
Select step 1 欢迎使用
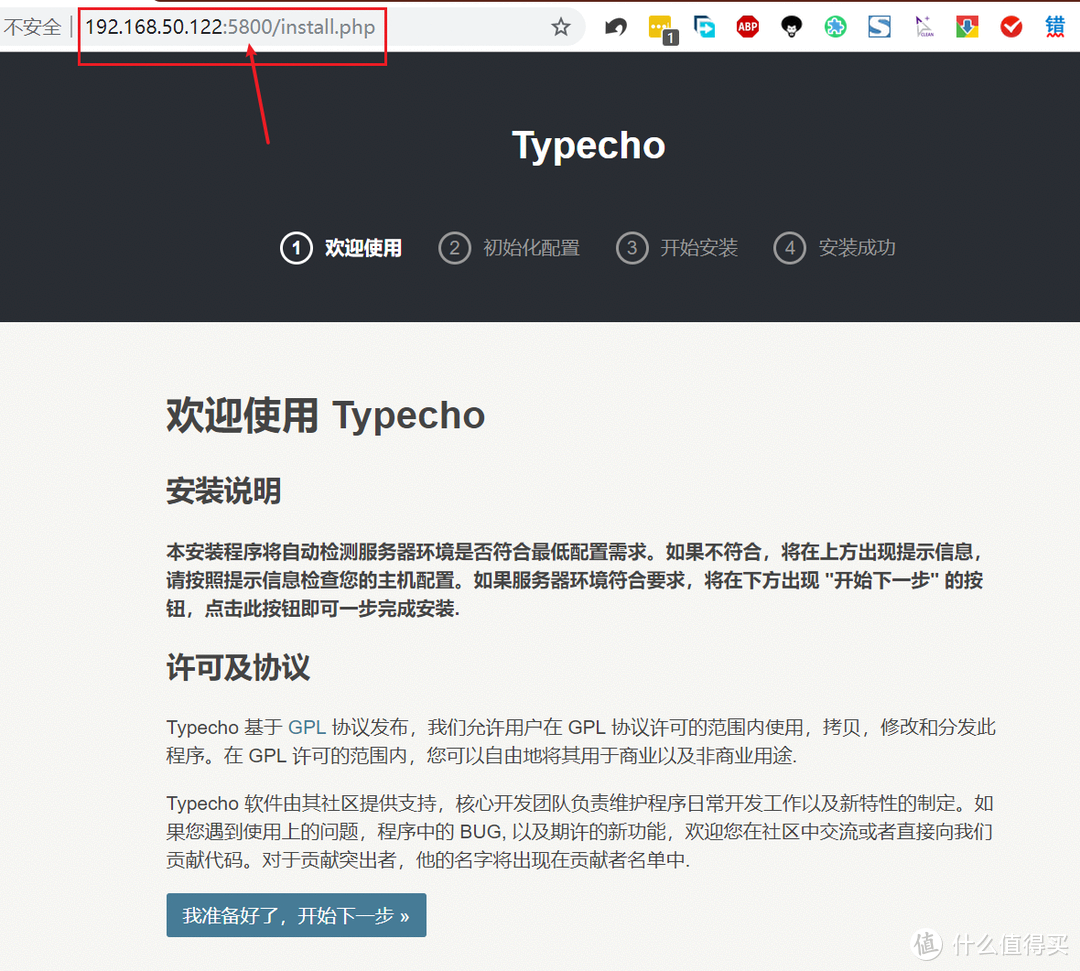click(x=341, y=248)
